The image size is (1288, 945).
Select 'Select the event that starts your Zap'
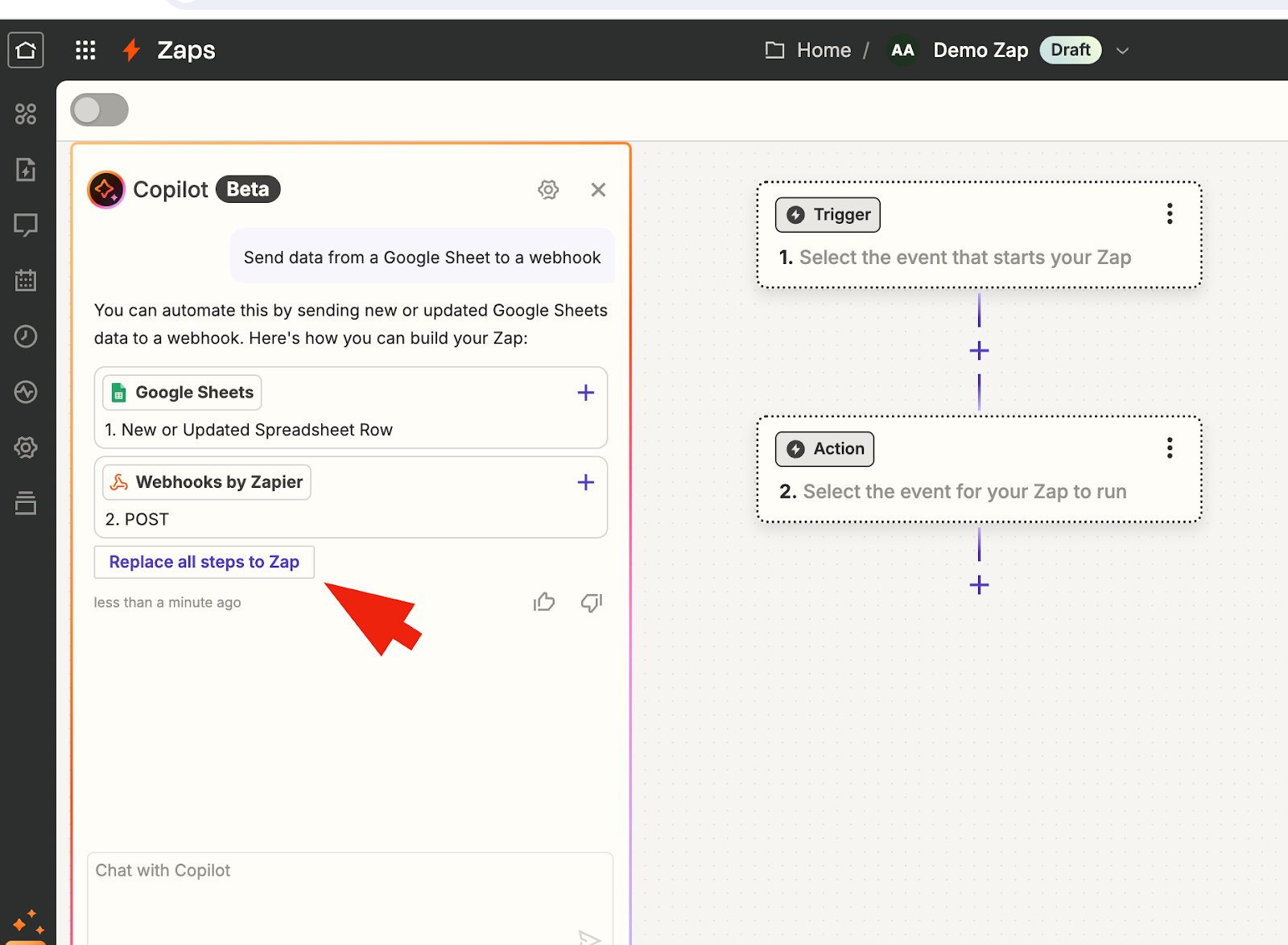pyautogui.click(x=965, y=258)
